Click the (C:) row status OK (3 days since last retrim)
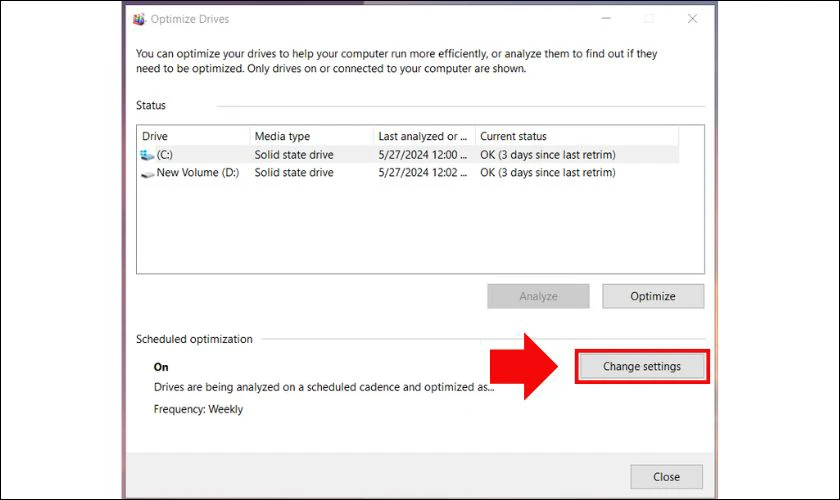840x500 pixels. [548, 155]
